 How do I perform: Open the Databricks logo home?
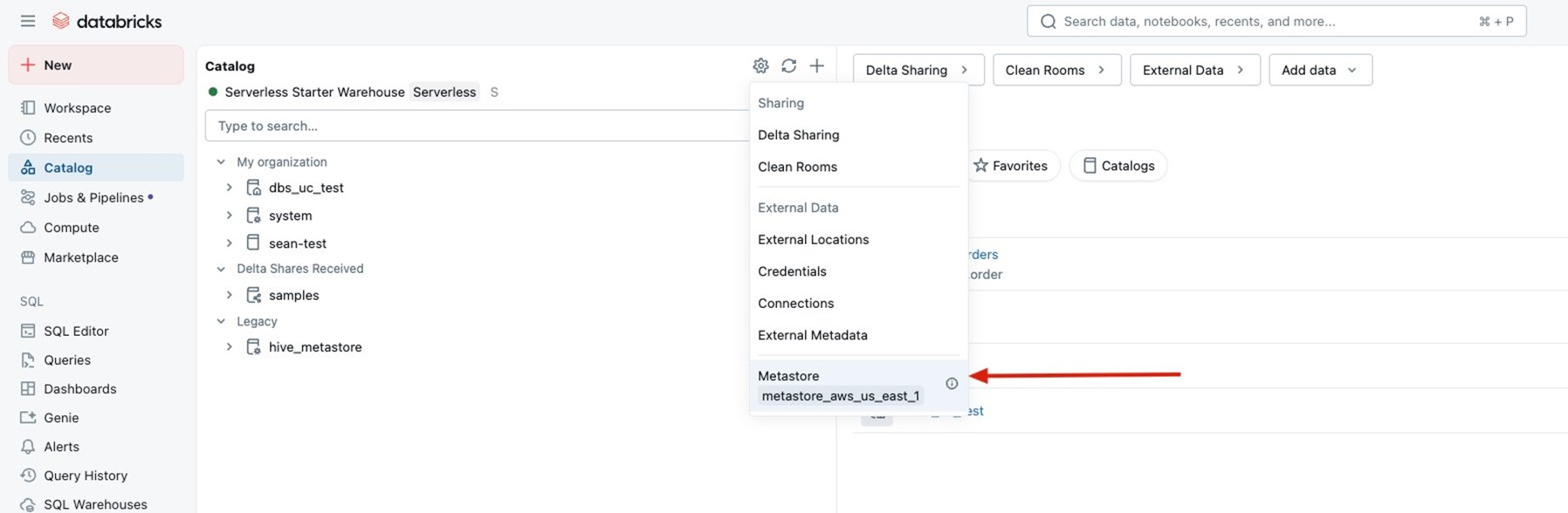tap(107, 21)
